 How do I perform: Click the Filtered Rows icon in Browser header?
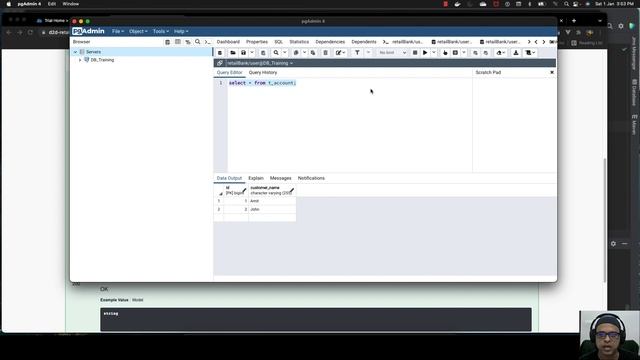188,42
